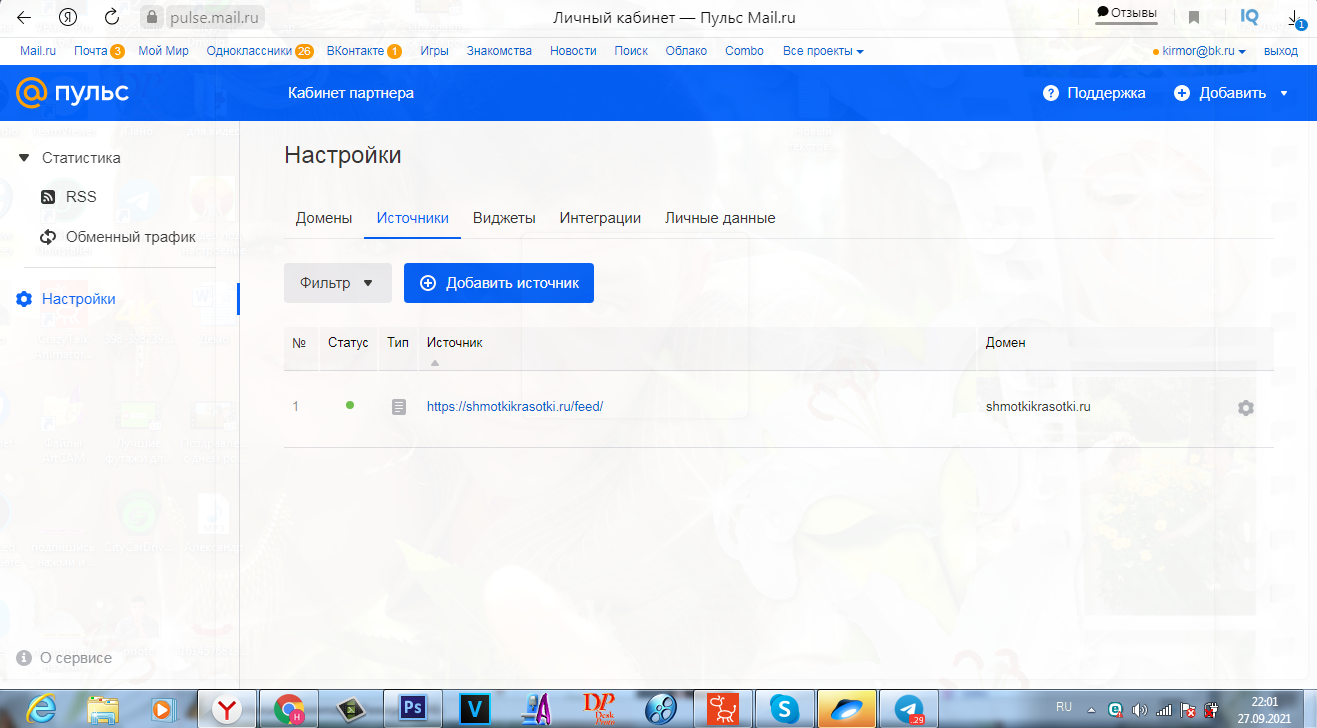Expand the Все проекты menu
Viewport: 1317px width, 728px height.
[823, 51]
